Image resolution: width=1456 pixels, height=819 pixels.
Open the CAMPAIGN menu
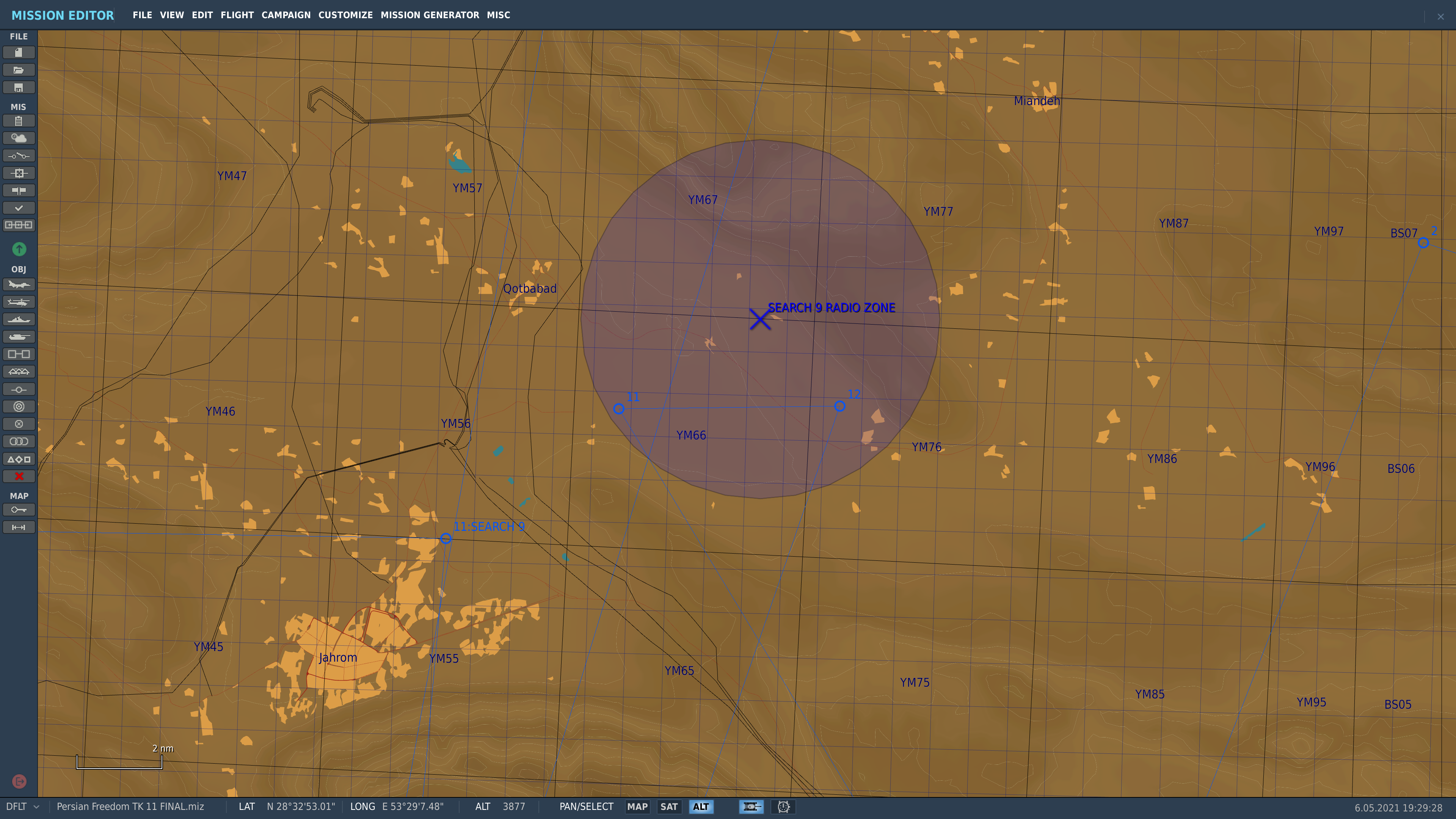coord(286,15)
